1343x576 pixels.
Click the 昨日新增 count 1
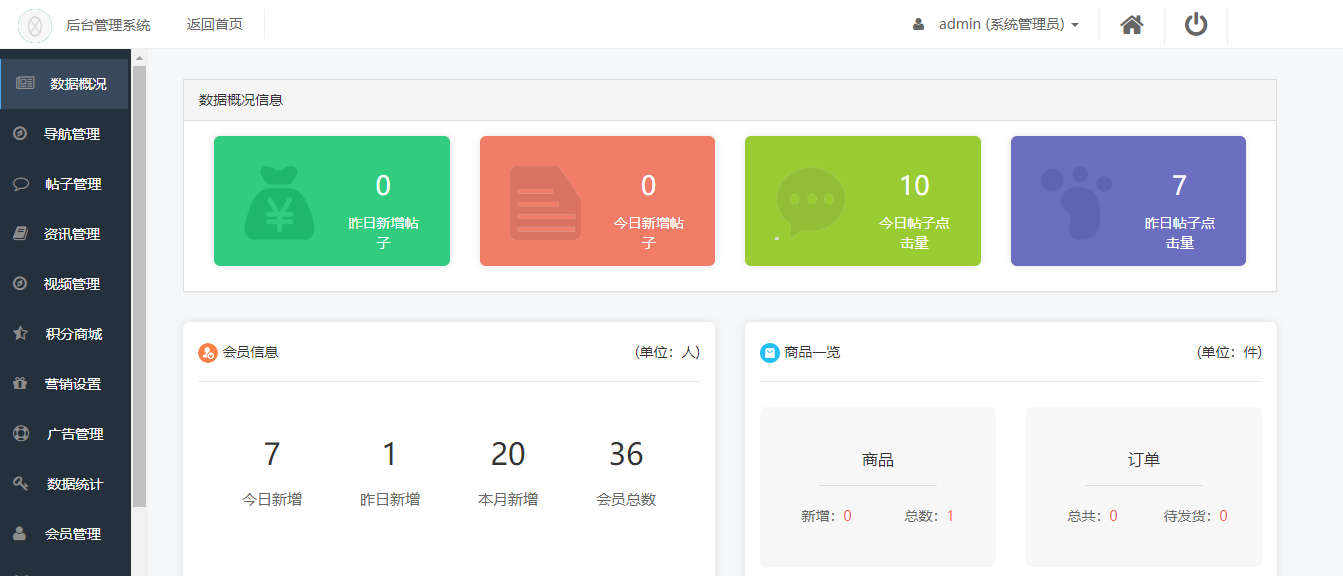click(x=390, y=454)
